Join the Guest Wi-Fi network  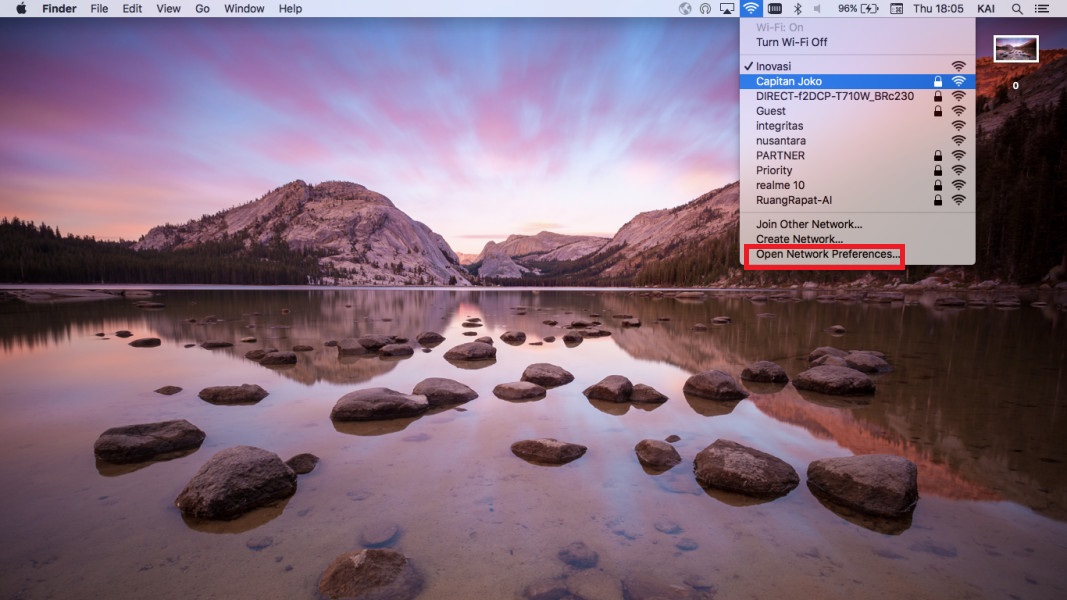click(x=771, y=111)
